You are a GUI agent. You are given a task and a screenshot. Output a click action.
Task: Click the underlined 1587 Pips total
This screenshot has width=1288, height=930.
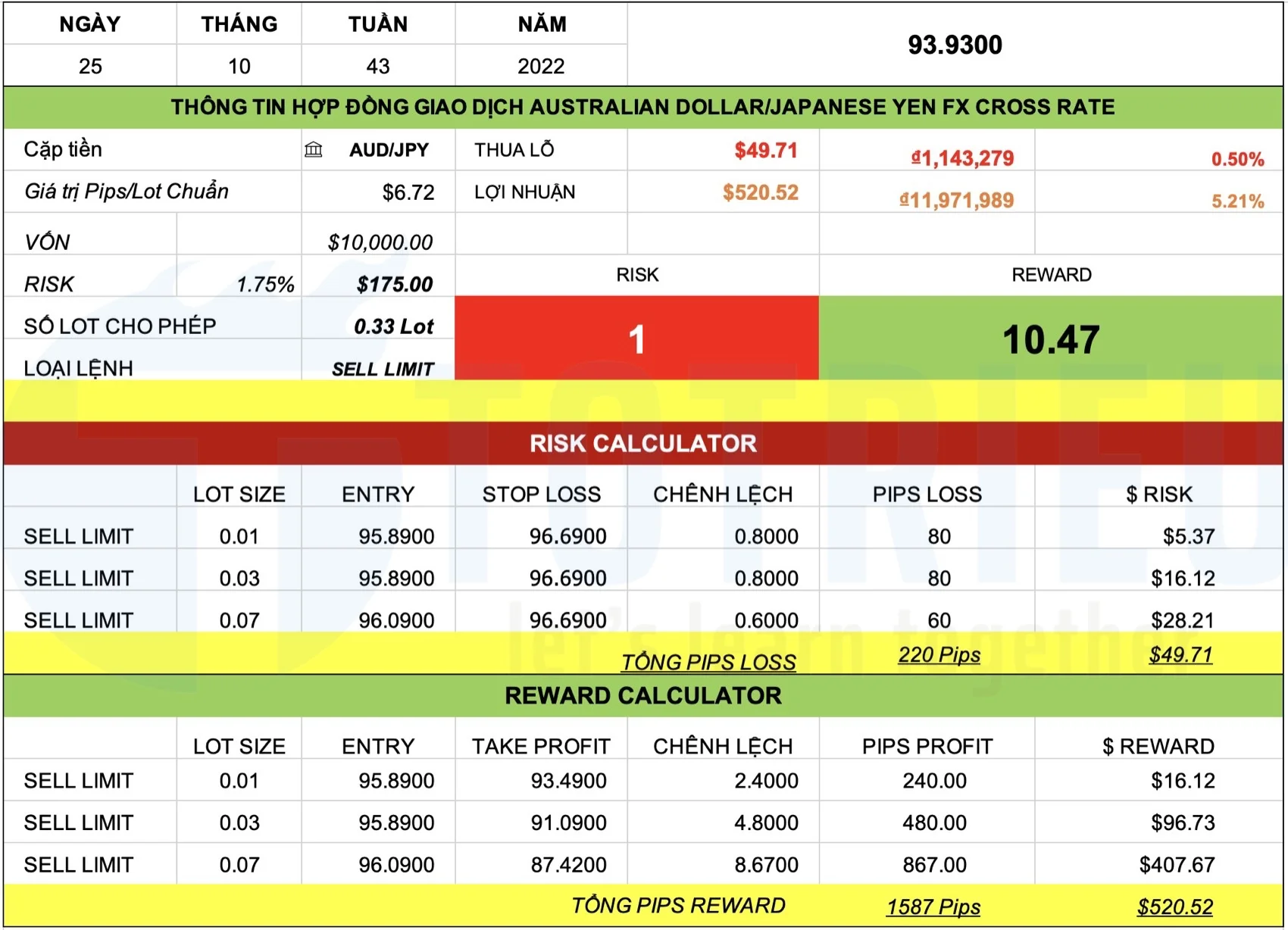tap(933, 907)
